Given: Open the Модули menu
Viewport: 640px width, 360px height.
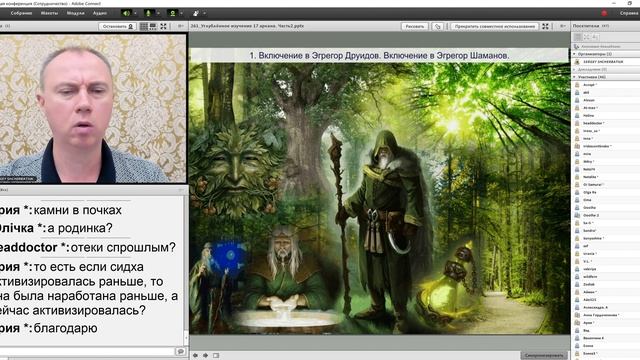Looking at the screenshot, I should click(x=75, y=13).
